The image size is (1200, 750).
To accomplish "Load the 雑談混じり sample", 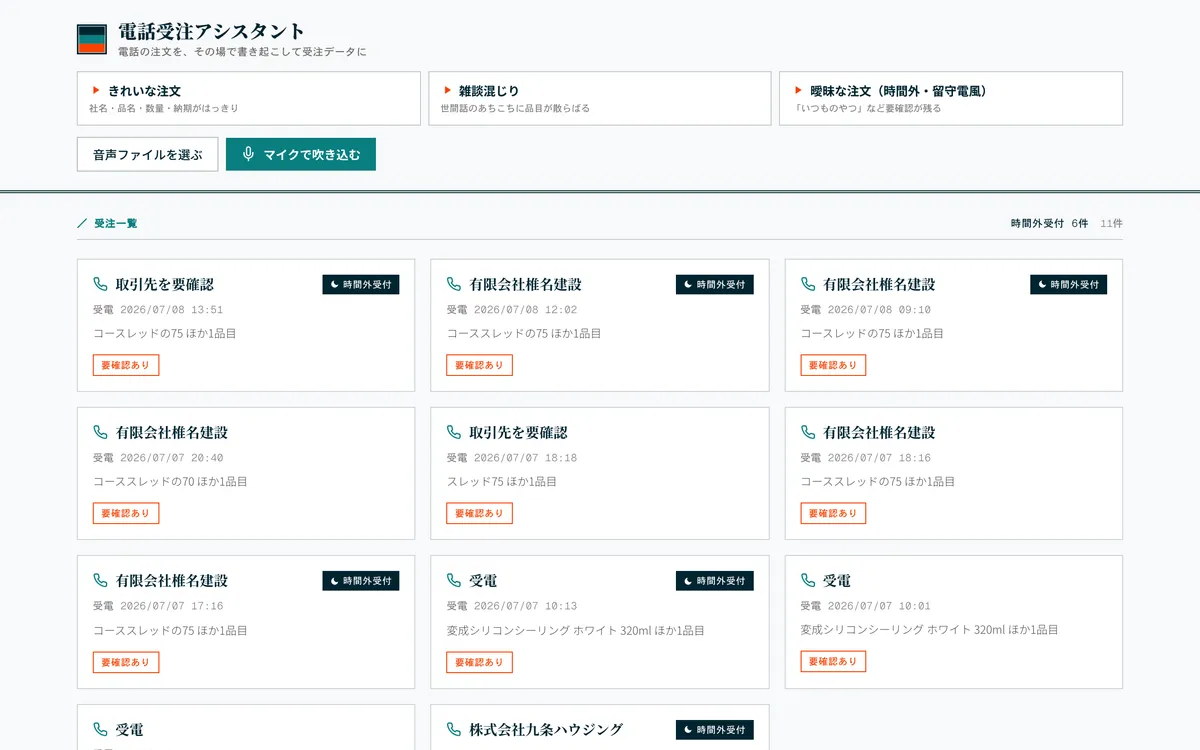I will coord(600,98).
